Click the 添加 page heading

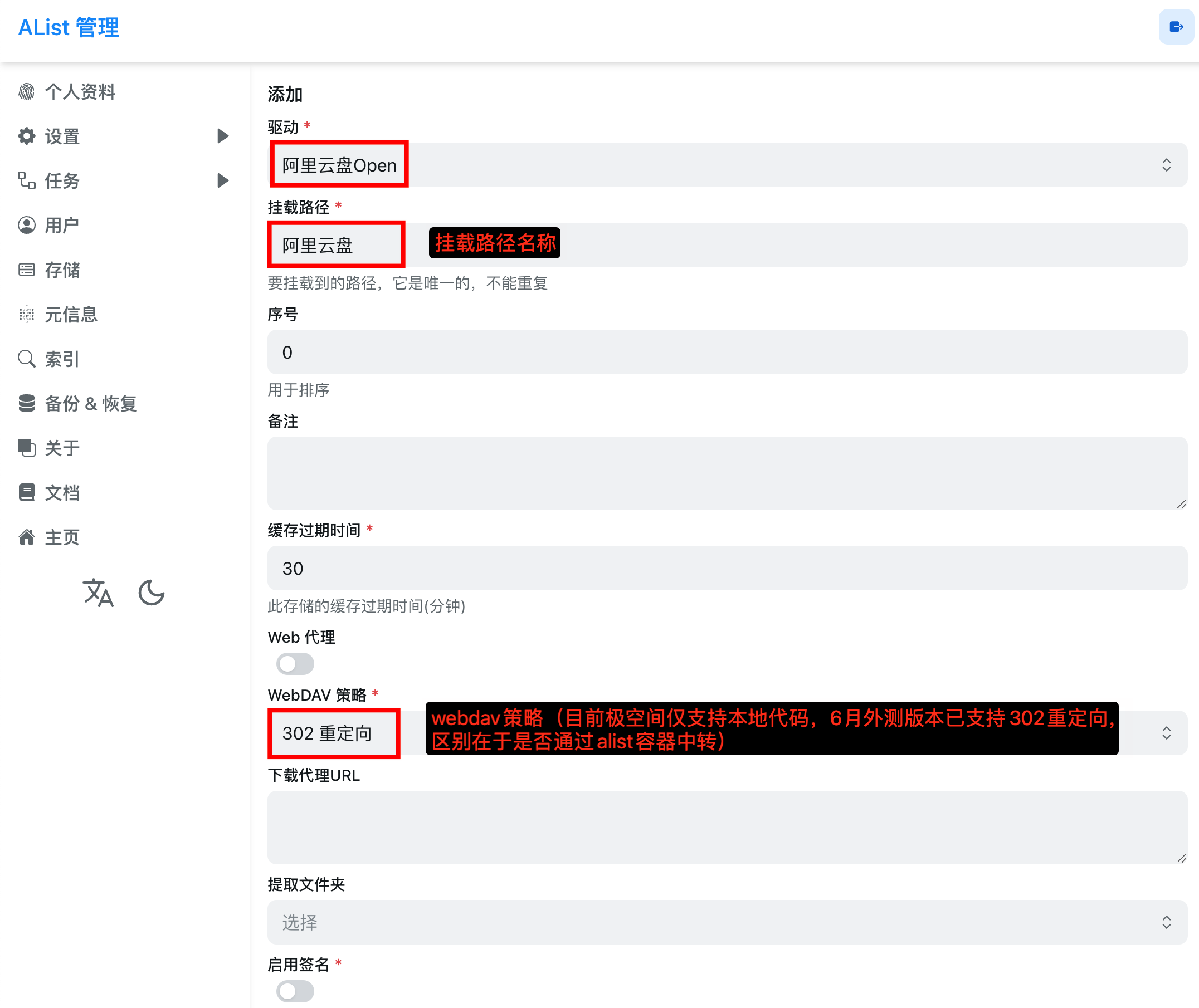pos(285,94)
